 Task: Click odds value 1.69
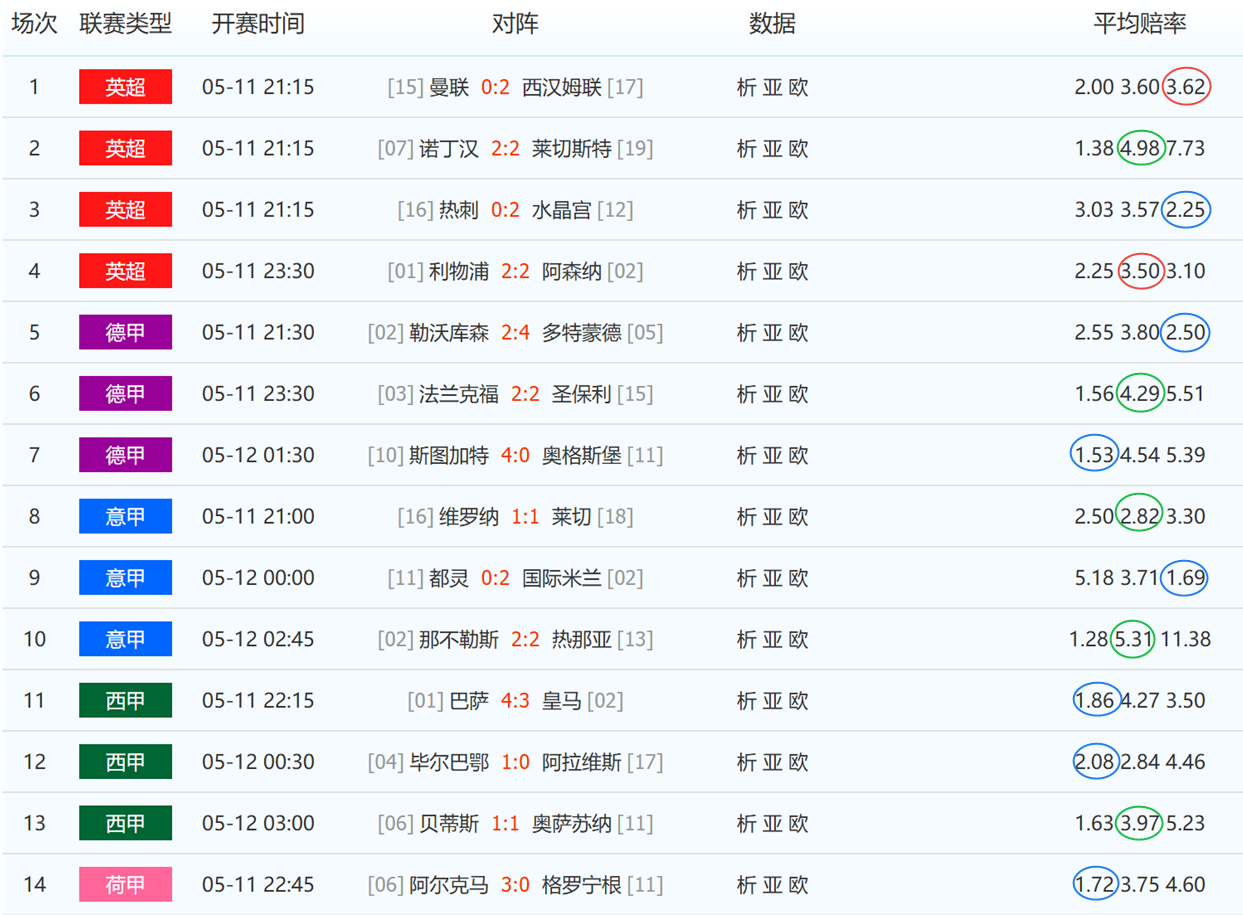tap(1186, 578)
